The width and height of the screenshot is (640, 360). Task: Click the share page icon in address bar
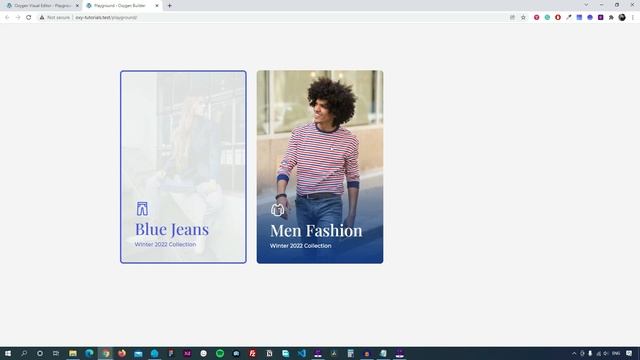pyautogui.click(x=512, y=18)
